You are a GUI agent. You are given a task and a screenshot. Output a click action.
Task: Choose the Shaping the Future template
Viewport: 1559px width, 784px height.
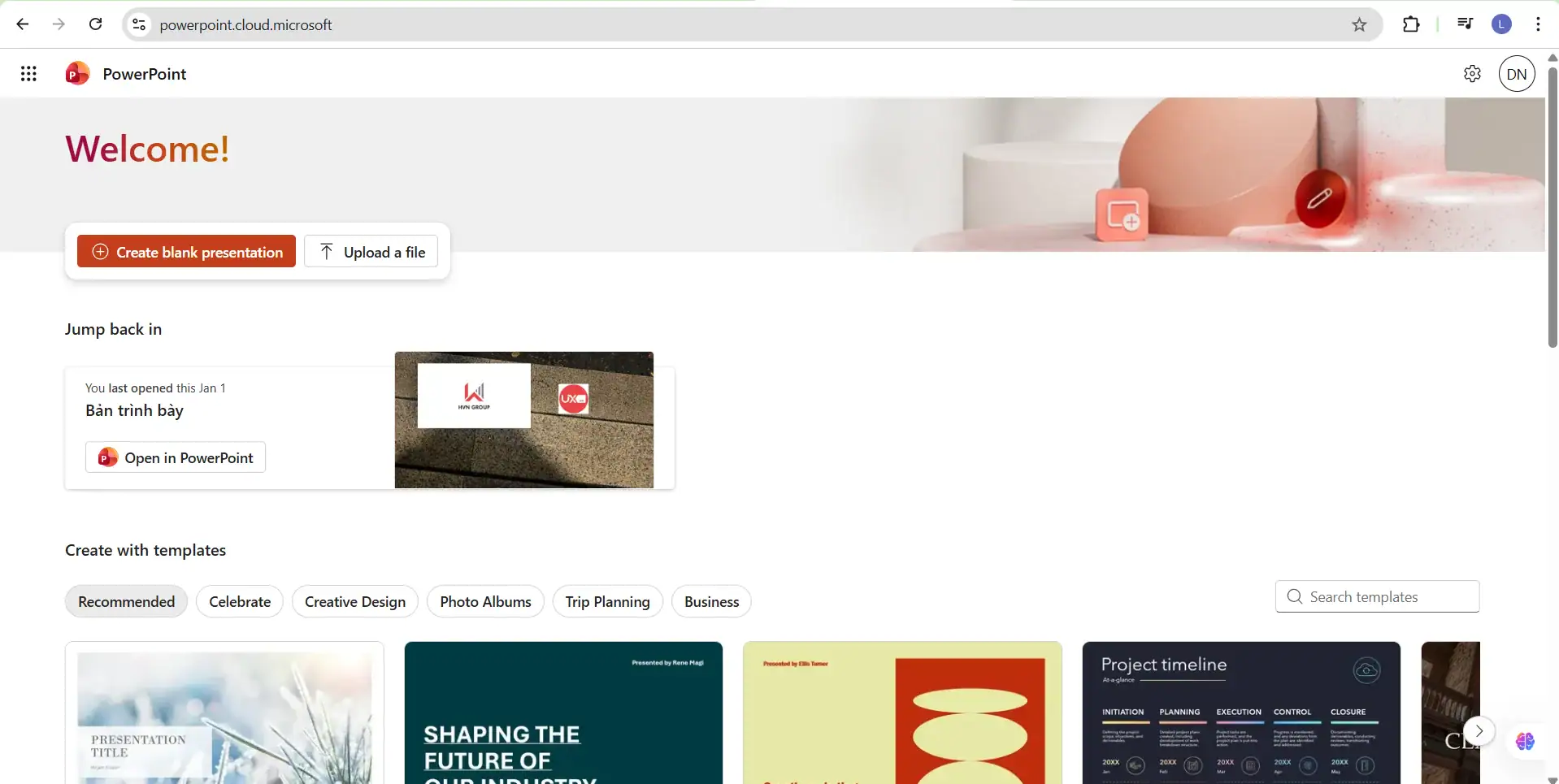pyautogui.click(x=563, y=713)
